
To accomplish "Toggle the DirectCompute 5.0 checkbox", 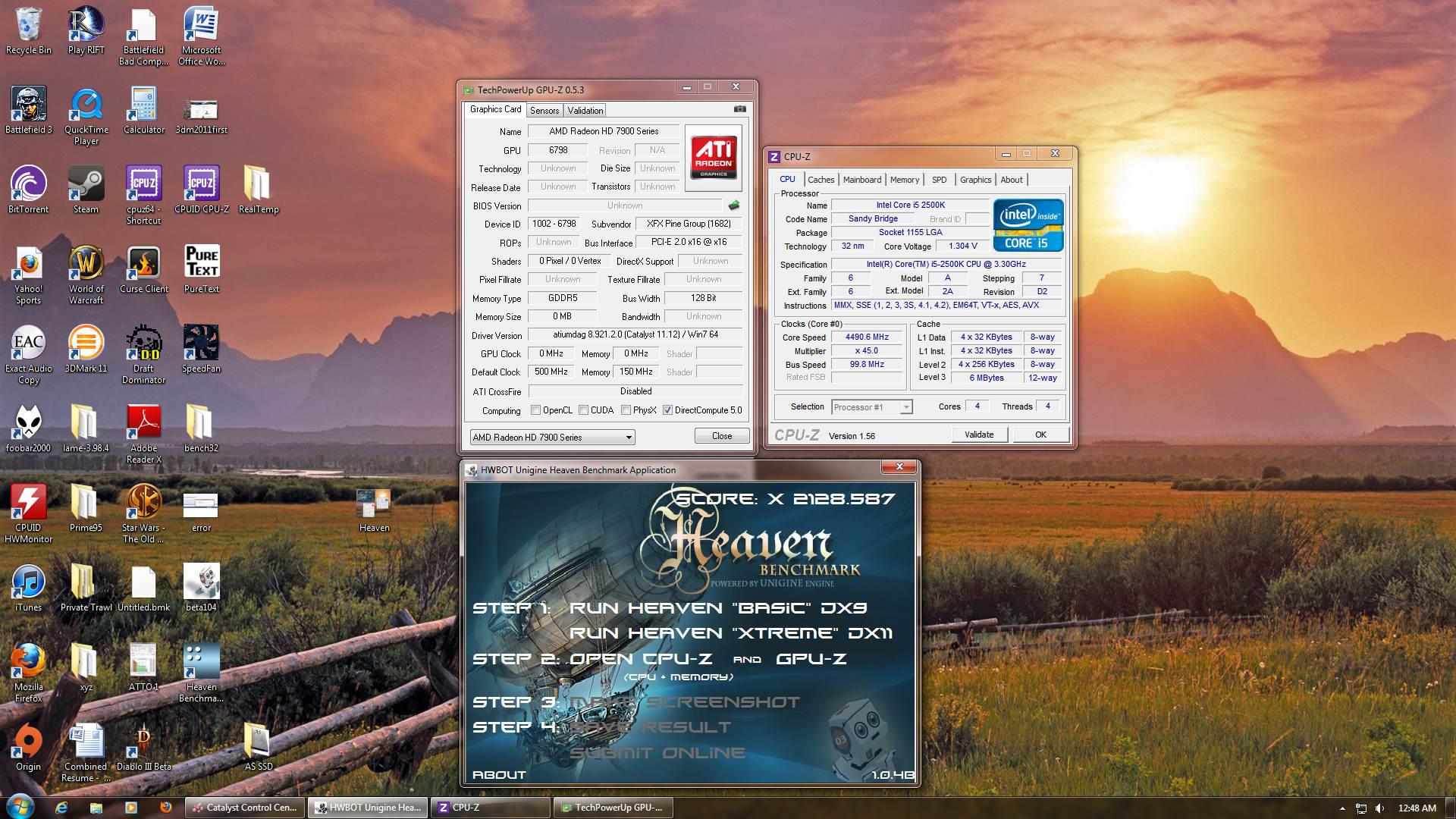I will [667, 410].
